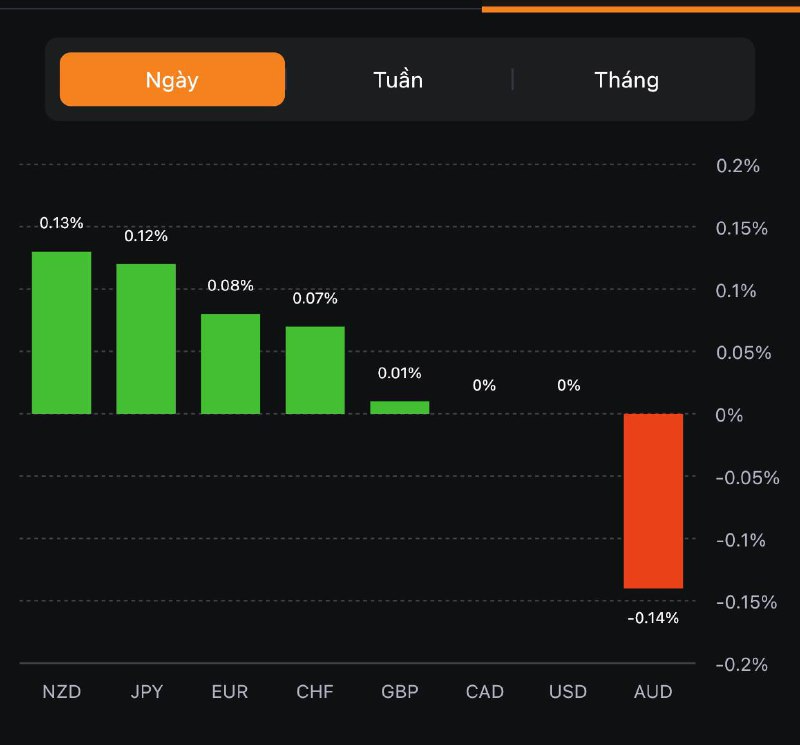
Task: Click the 0.13% value above NZD
Action: click(61, 223)
